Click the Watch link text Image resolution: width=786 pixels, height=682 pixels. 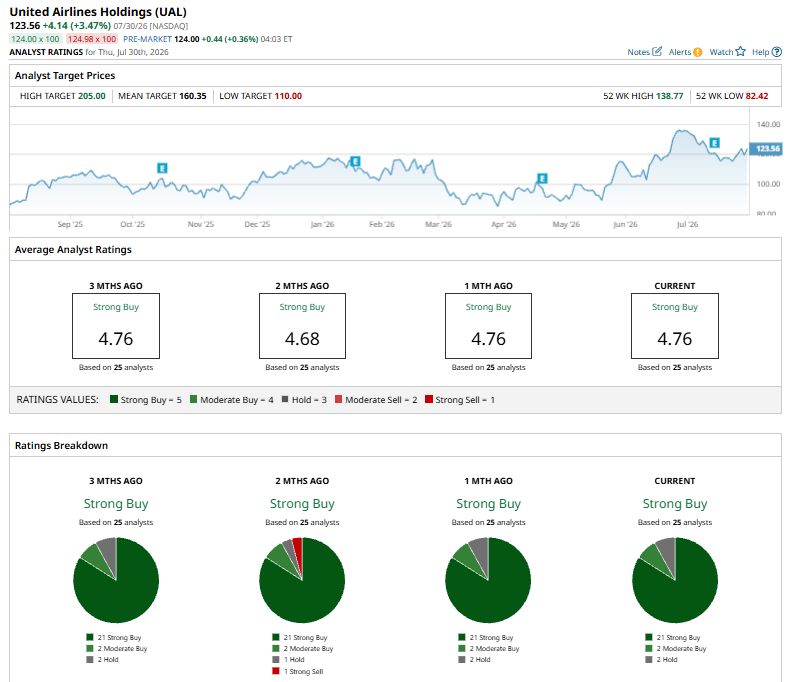pos(721,52)
